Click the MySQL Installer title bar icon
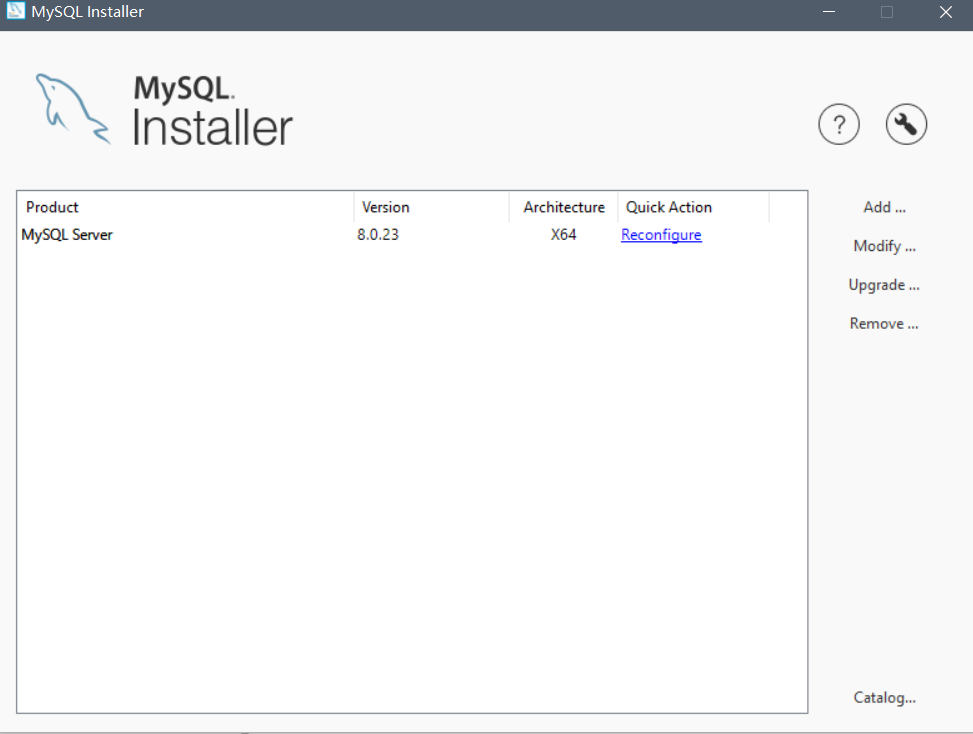973x734 pixels. pyautogui.click(x=15, y=11)
